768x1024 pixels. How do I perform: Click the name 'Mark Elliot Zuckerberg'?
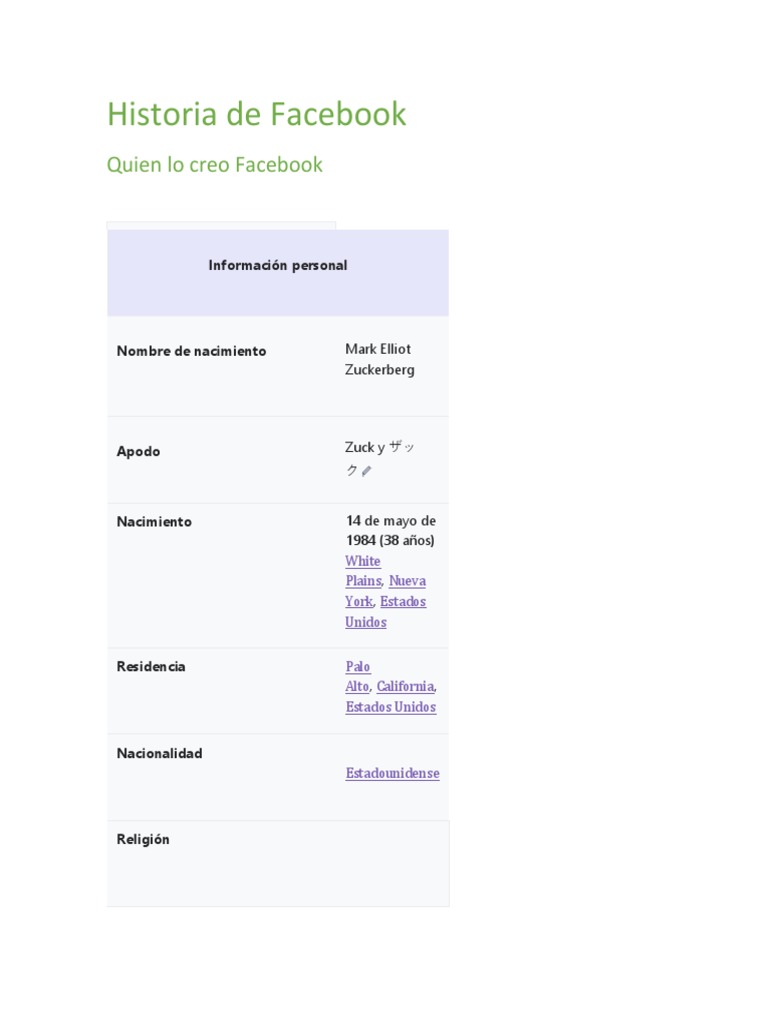[379, 359]
